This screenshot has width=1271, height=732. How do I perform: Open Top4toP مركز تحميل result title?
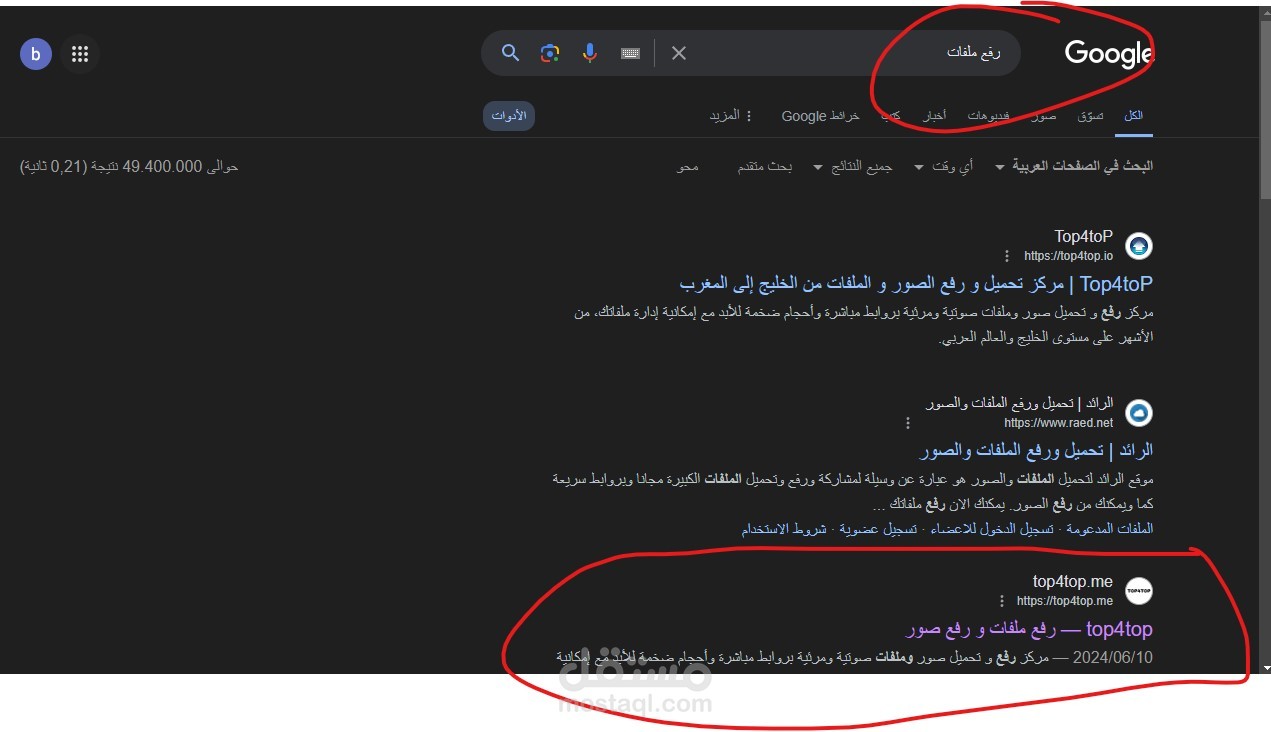point(916,284)
